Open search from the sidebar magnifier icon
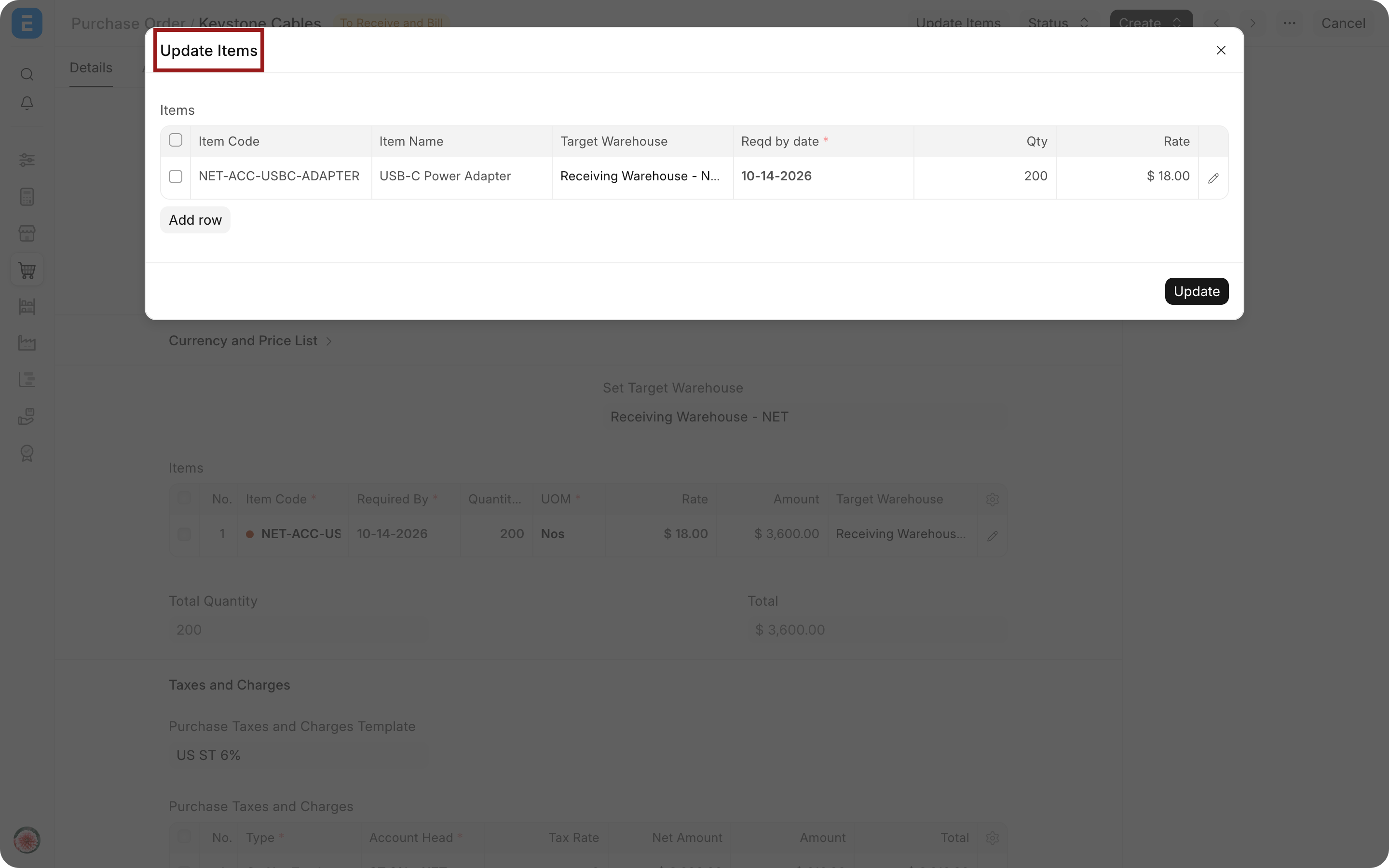The height and width of the screenshot is (868, 1389). (x=27, y=75)
